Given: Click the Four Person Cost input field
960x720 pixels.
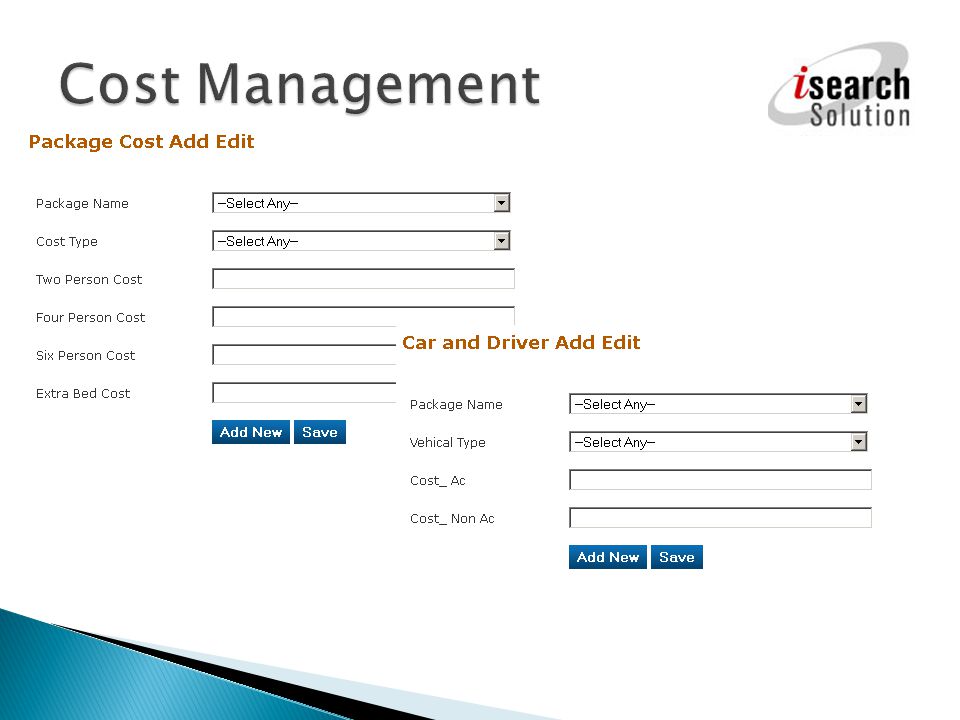Looking at the screenshot, I should click(363, 317).
